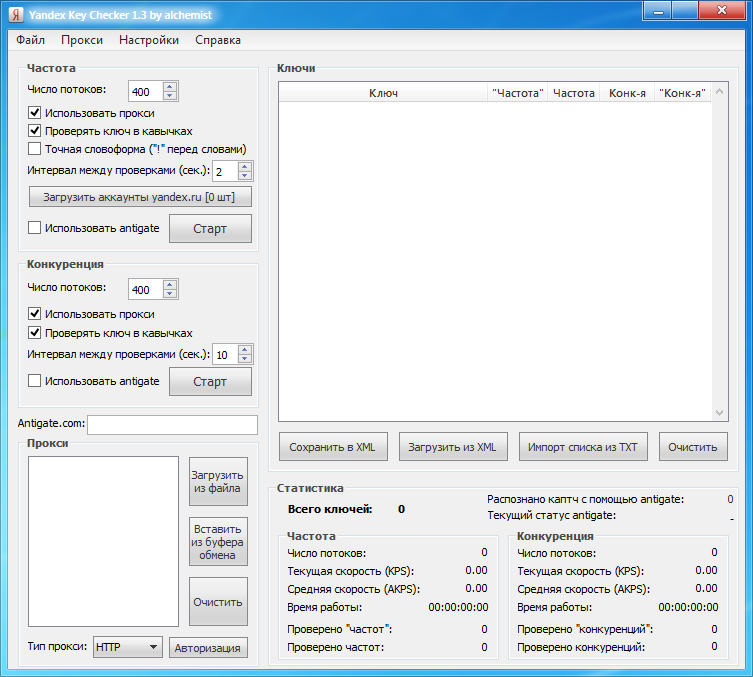Open the Файл menu
The width and height of the screenshot is (753, 677).
point(30,40)
